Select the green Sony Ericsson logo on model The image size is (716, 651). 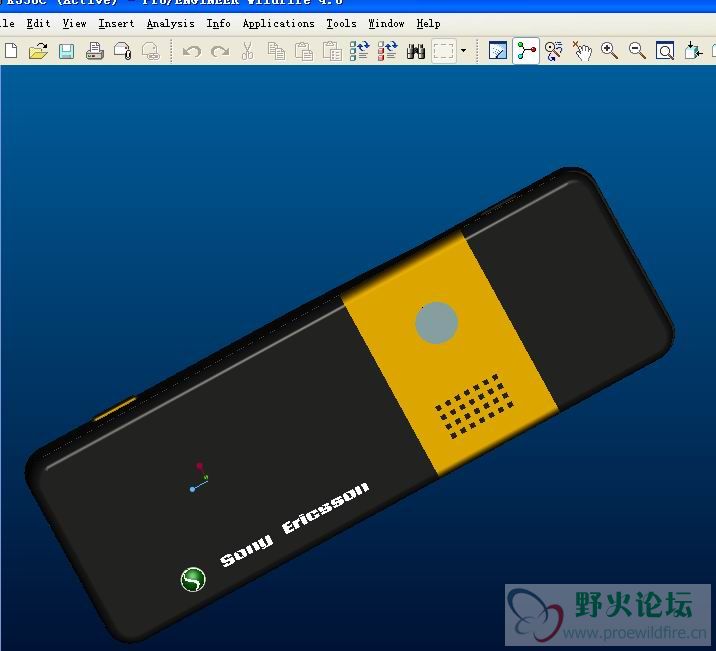[193, 579]
